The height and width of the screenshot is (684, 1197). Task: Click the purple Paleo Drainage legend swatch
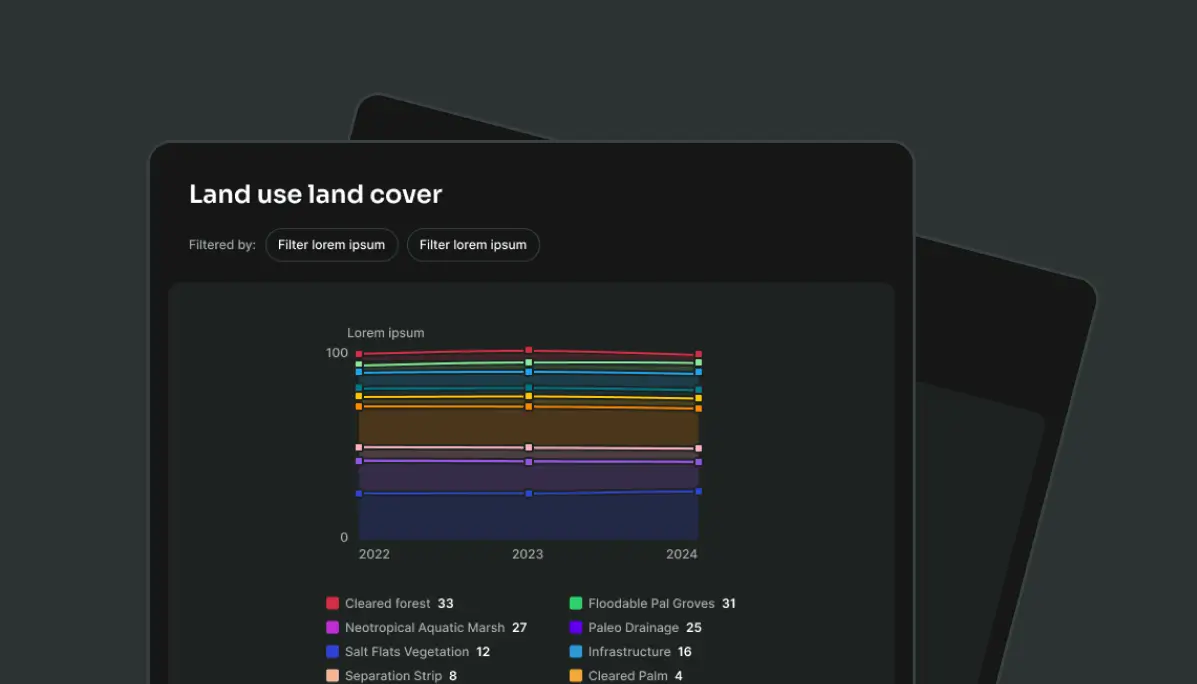coord(576,628)
